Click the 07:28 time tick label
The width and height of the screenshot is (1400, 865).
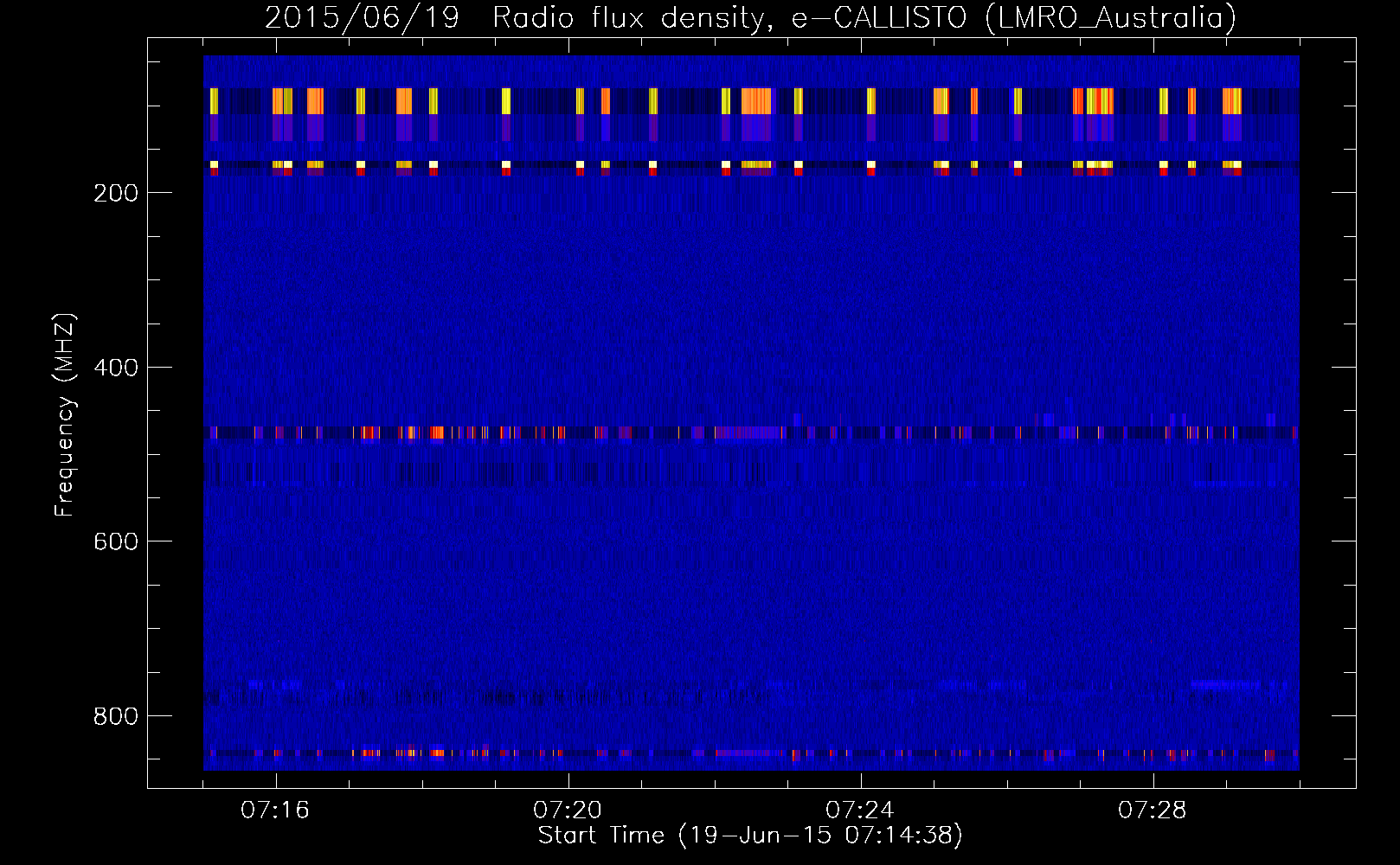1153,811
